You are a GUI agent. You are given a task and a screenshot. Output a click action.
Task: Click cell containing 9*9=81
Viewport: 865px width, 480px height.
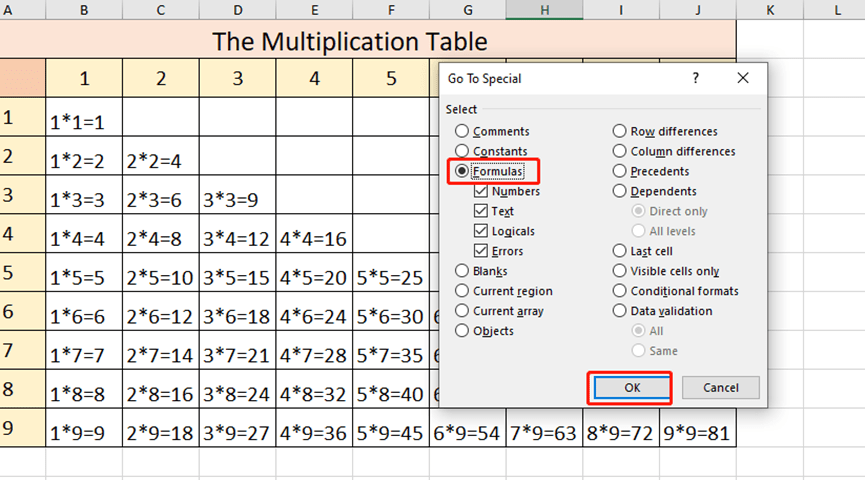click(x=697, y=428)
